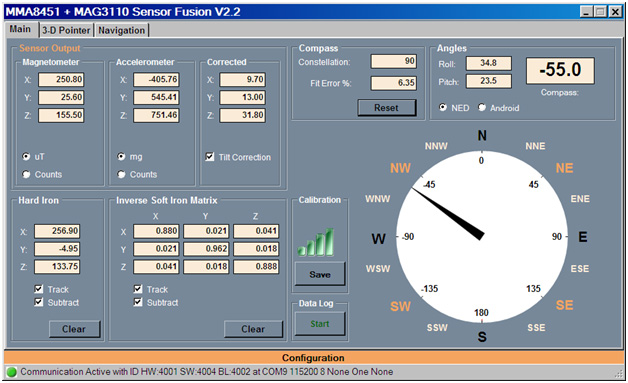Click the black compass needle
The height and width of the screenshot is (383, 628).
click(448, 214)
